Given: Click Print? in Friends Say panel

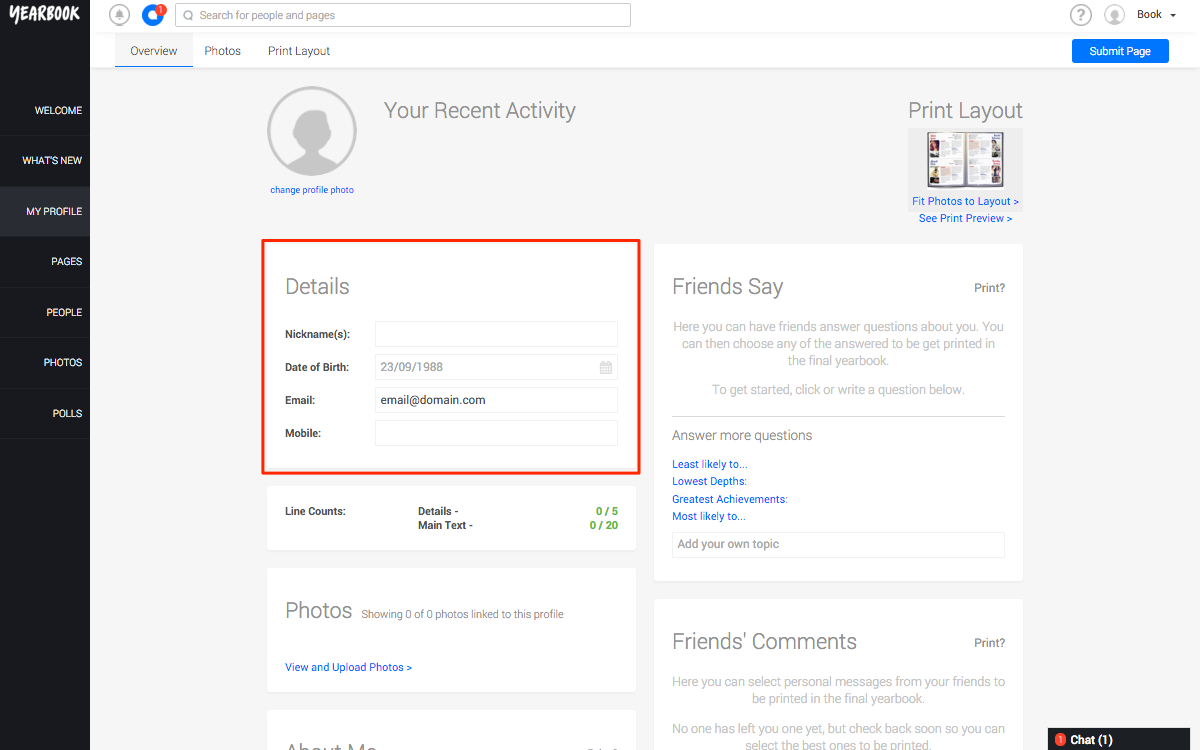Looking at the screenshot, I should 989,288.
